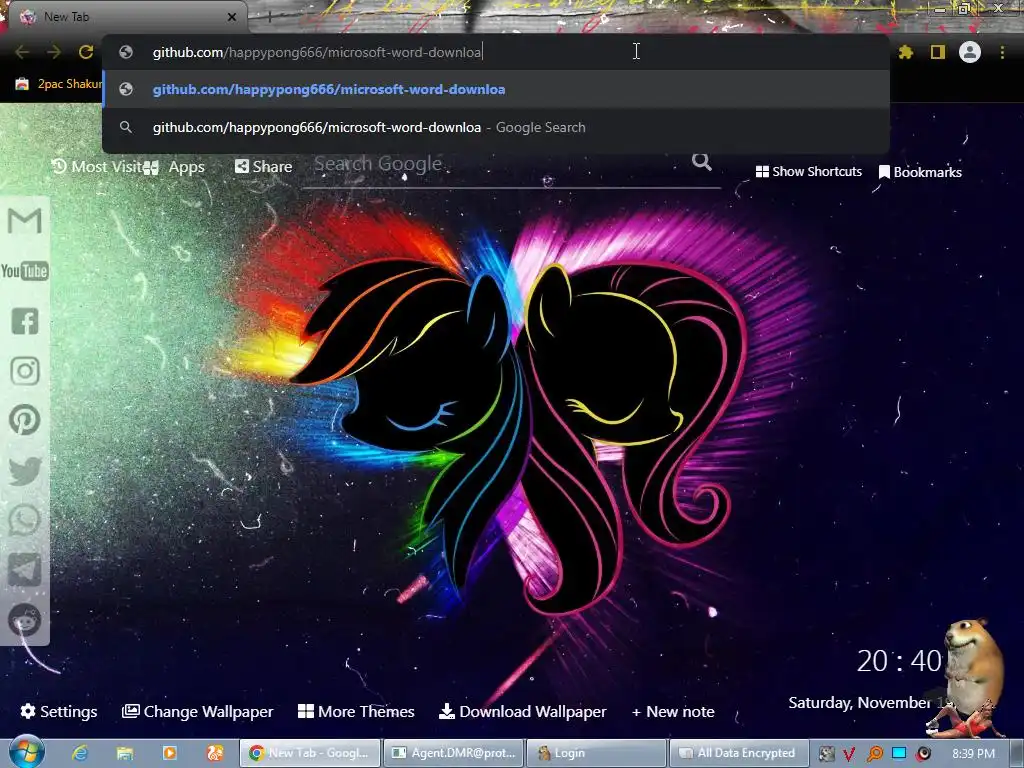The width and height of the screenshot is (1024, 768).
Task: Switch to Login taskbar window
Action: [596, 753]
